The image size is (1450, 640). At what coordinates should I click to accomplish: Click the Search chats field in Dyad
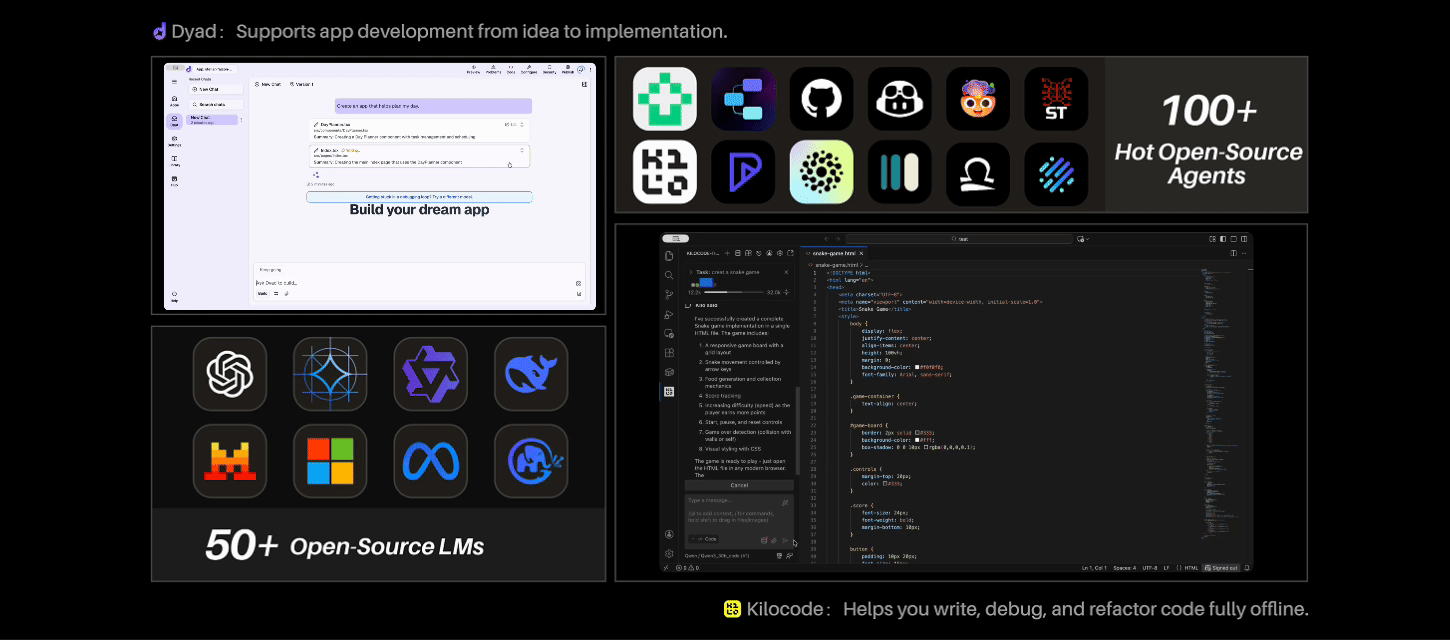tap(216, 104)
